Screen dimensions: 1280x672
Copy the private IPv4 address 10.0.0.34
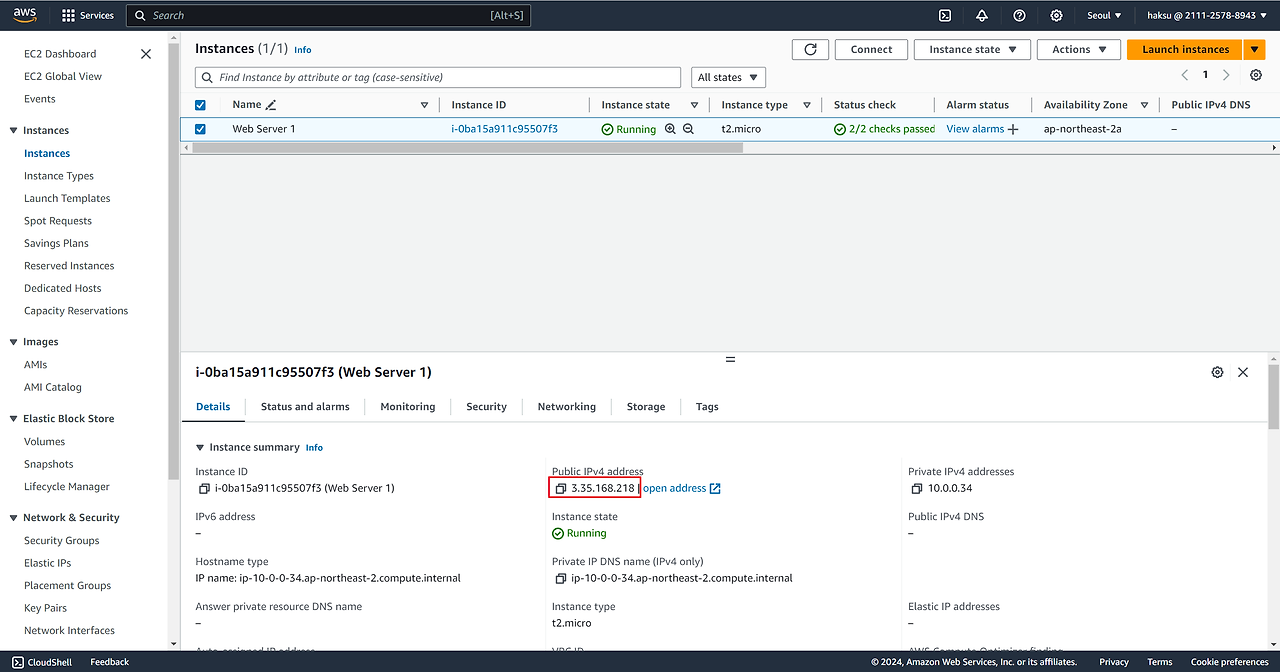917,489
